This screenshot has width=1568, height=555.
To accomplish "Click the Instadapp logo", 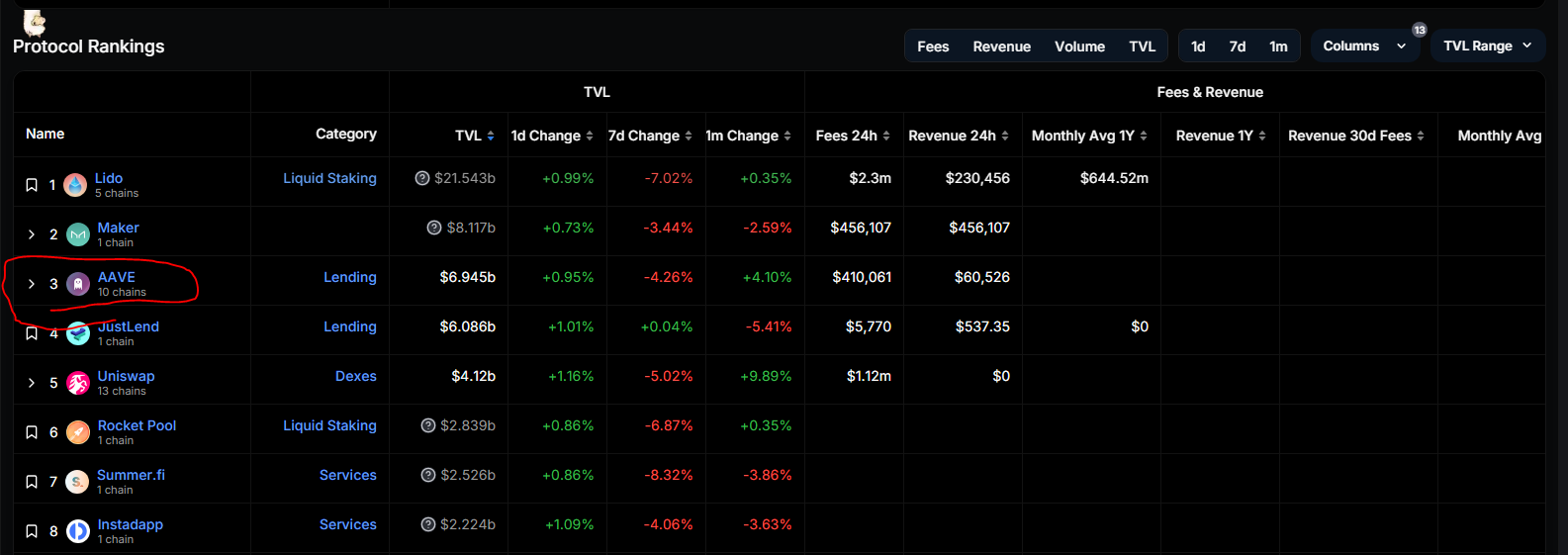I will click(x=78, y=531).
